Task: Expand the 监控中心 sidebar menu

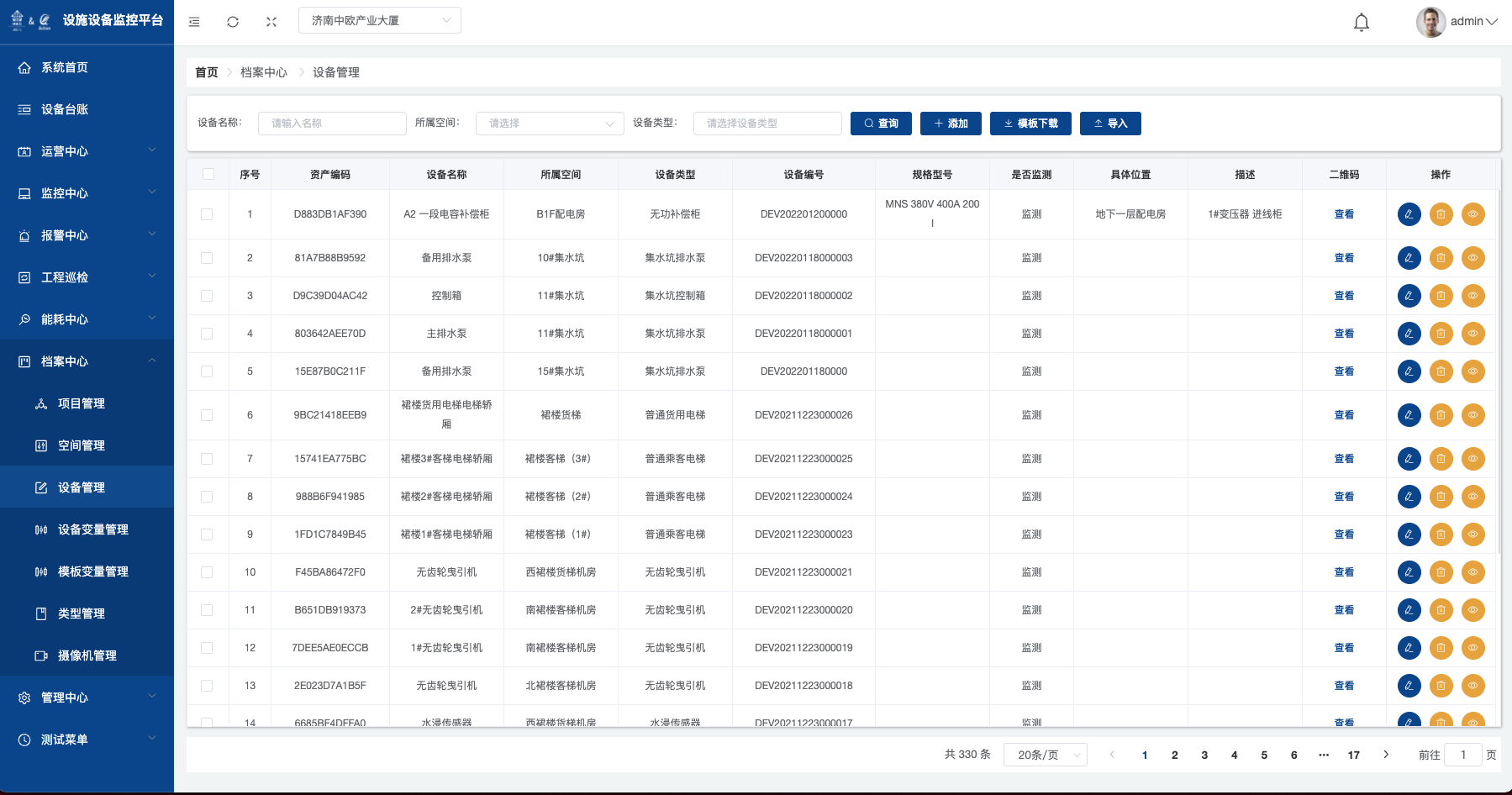Action: 87,193
